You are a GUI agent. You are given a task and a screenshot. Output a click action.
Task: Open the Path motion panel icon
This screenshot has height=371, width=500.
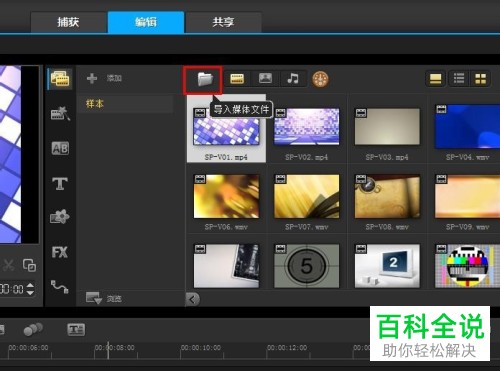tap(60, 287)
